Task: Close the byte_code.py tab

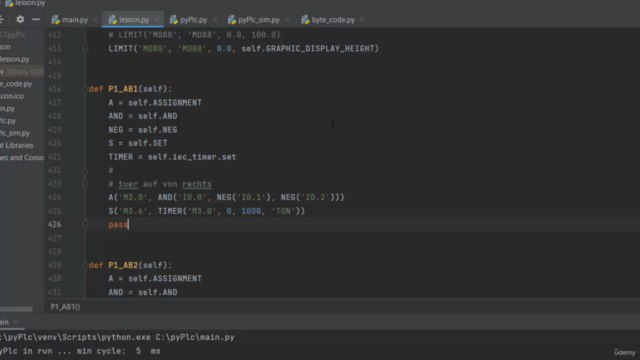Action: [x=362, y=20]
